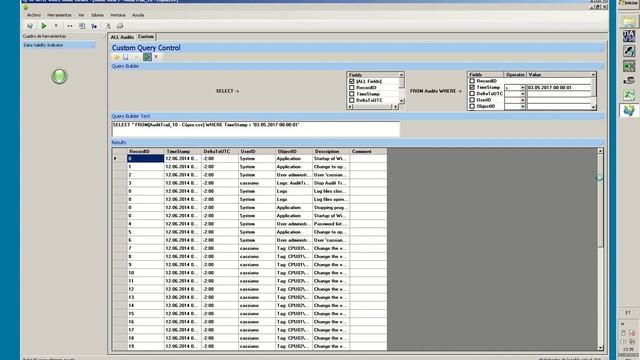Open the Archivo menu

click(x=34, y=15)
